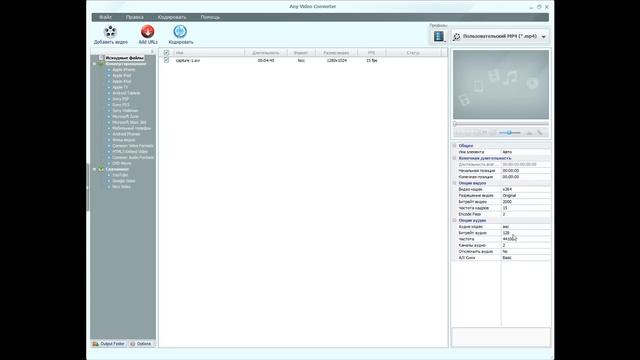Select YouTube under Скачанные
The height and width of the screenshot is (360, 640).
click(120, 175)
